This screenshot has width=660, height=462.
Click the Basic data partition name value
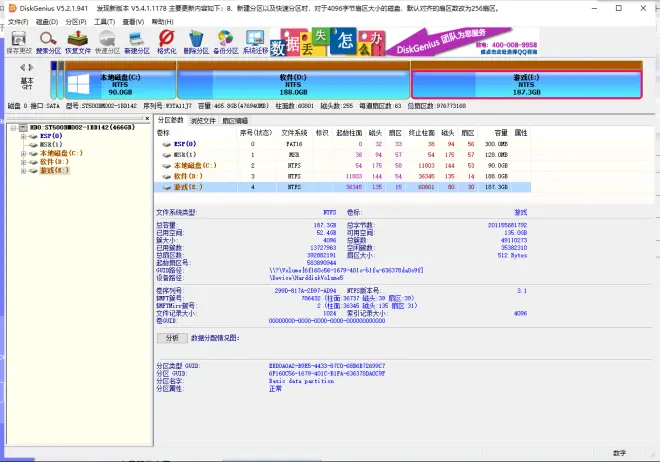coord(301,381)
